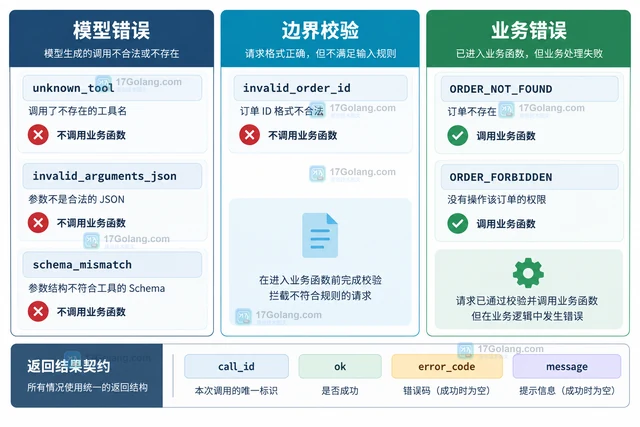Click 不调用业务函数 under invalid_arguments_json
The image size is (640, 427).
click(91, 223)
